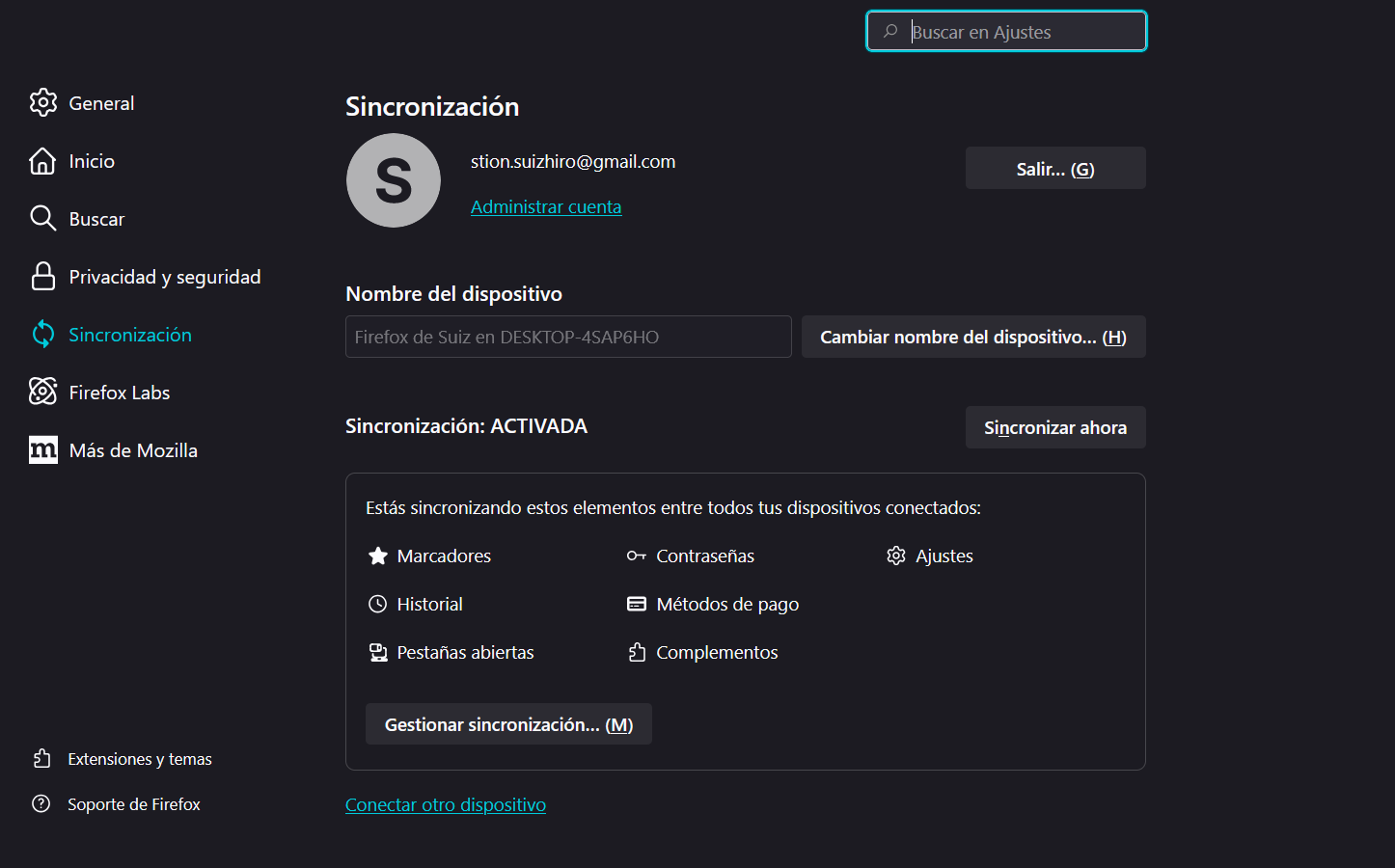Viewport: 1395px width, 868px height.
Task: Click the 'Nombre del dispositivo' heading
Action: click(x=453, y=294)
